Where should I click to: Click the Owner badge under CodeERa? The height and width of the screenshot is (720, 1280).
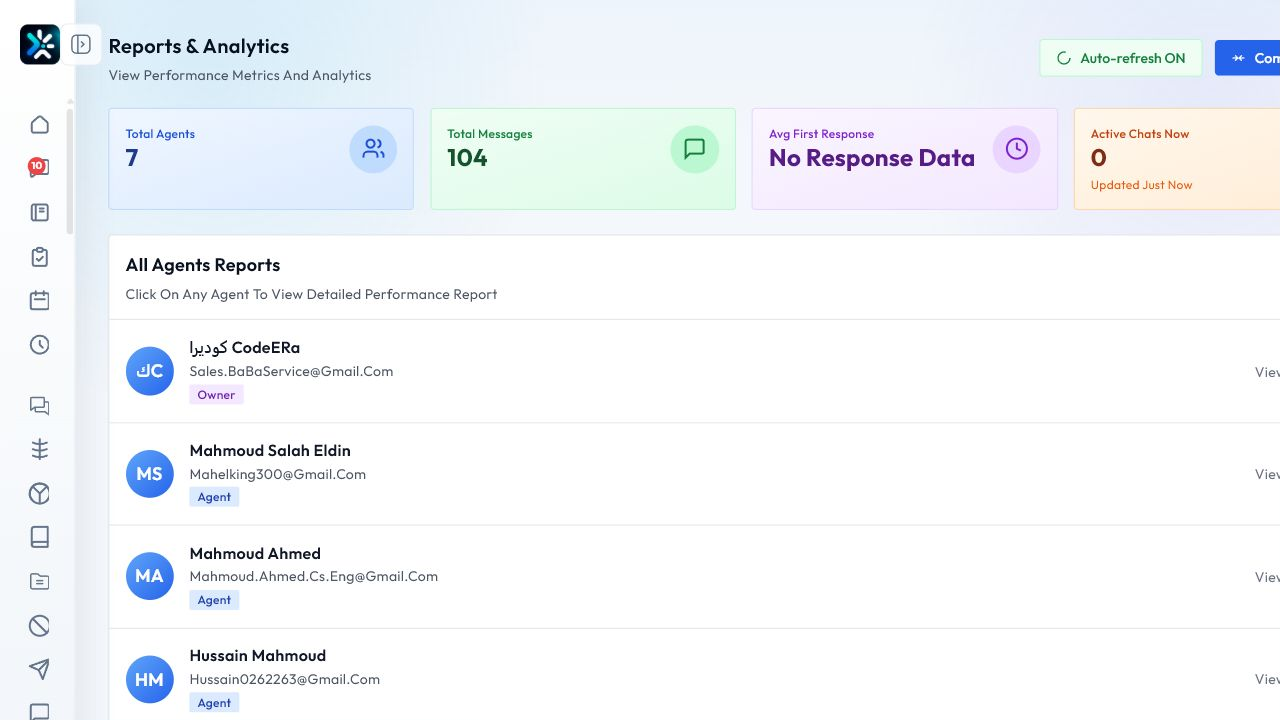216,395
